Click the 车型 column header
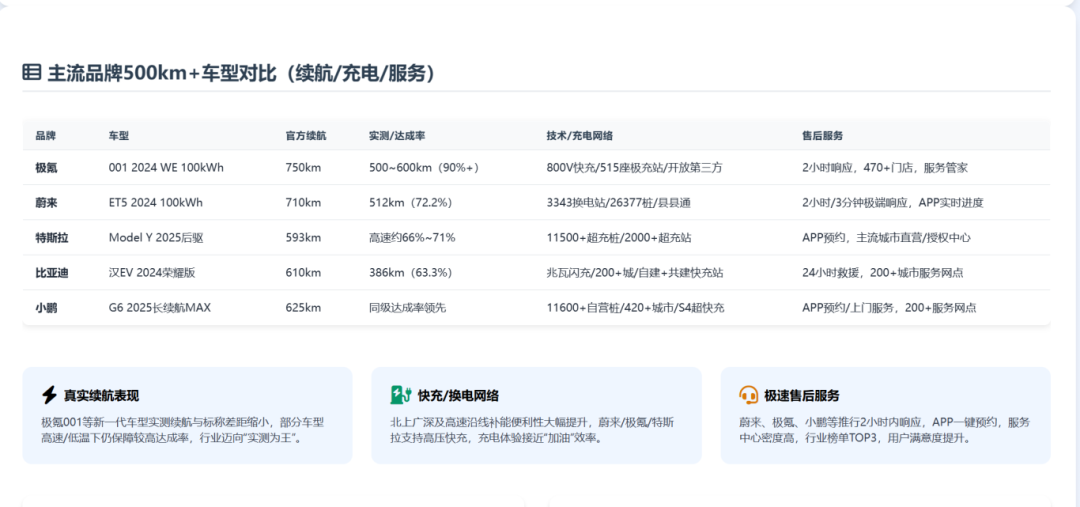This screenshot has height=507, width=1080. (x=118, y=136)
